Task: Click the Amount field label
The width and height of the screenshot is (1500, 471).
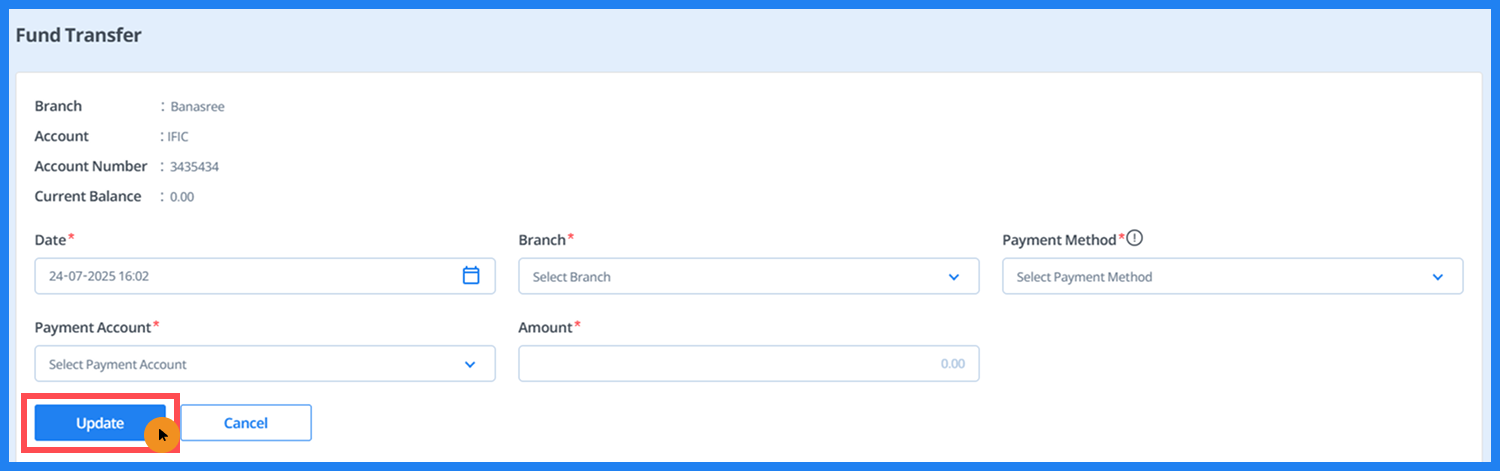Action: (545, 328)
